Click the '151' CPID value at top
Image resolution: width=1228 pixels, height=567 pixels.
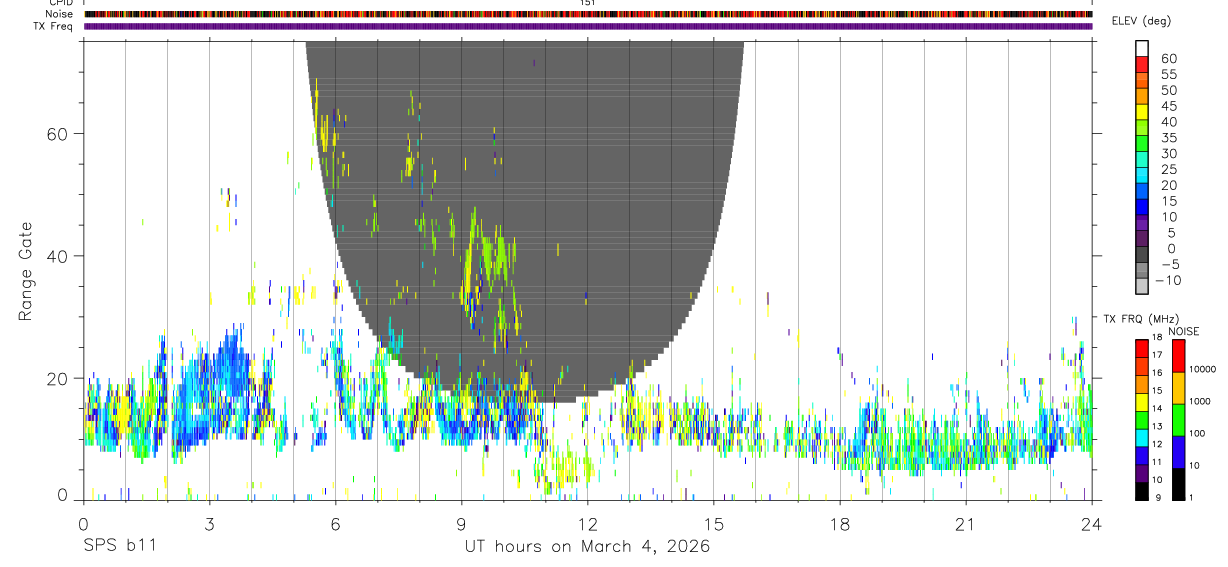pyautogui.click(x=587, y=3)
